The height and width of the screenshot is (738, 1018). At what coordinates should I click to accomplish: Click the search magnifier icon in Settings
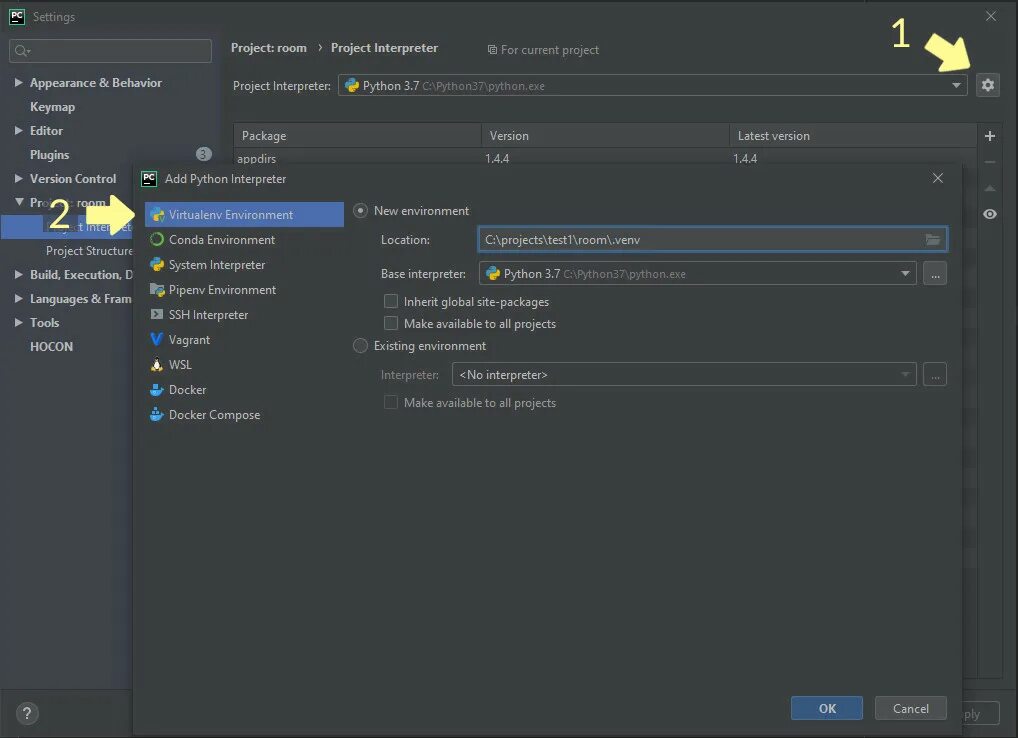coord(22,51)
